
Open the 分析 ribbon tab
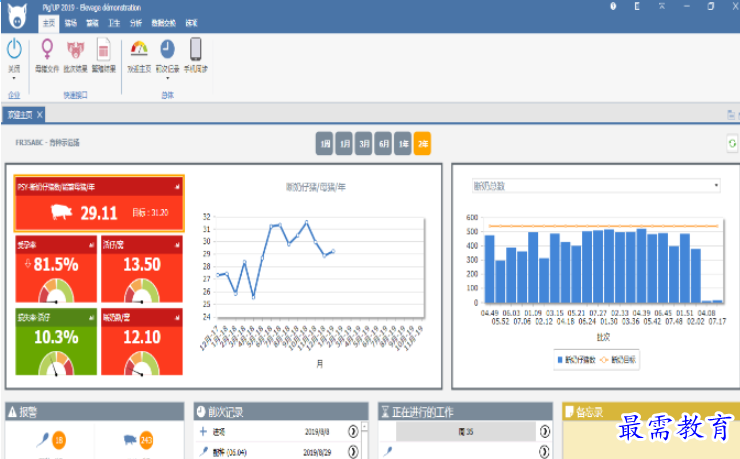point(136,23)
